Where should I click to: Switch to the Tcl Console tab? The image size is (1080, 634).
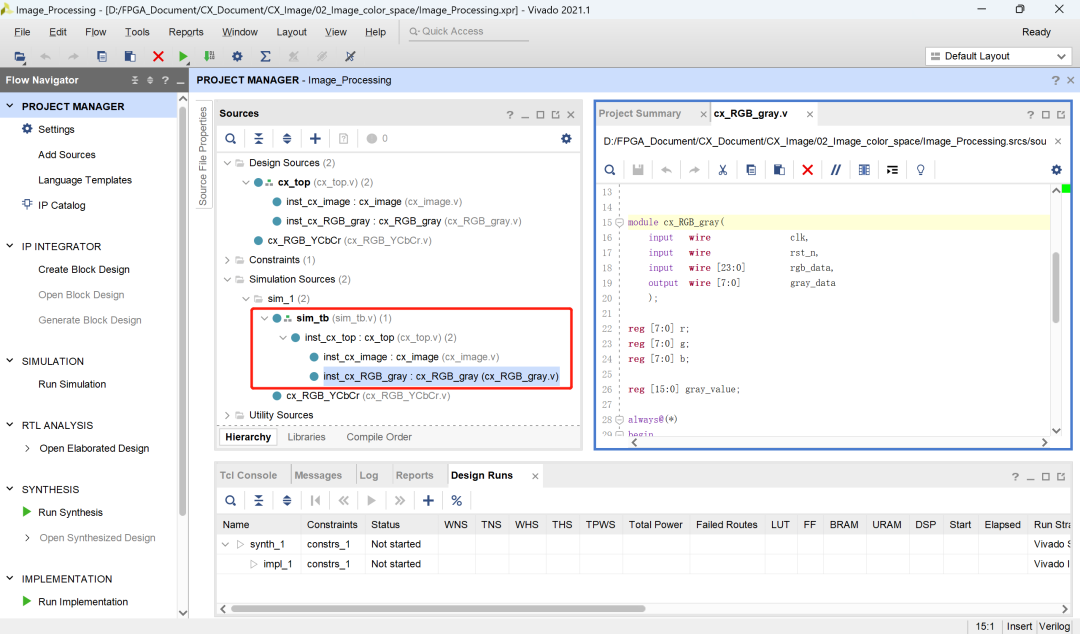248,475
